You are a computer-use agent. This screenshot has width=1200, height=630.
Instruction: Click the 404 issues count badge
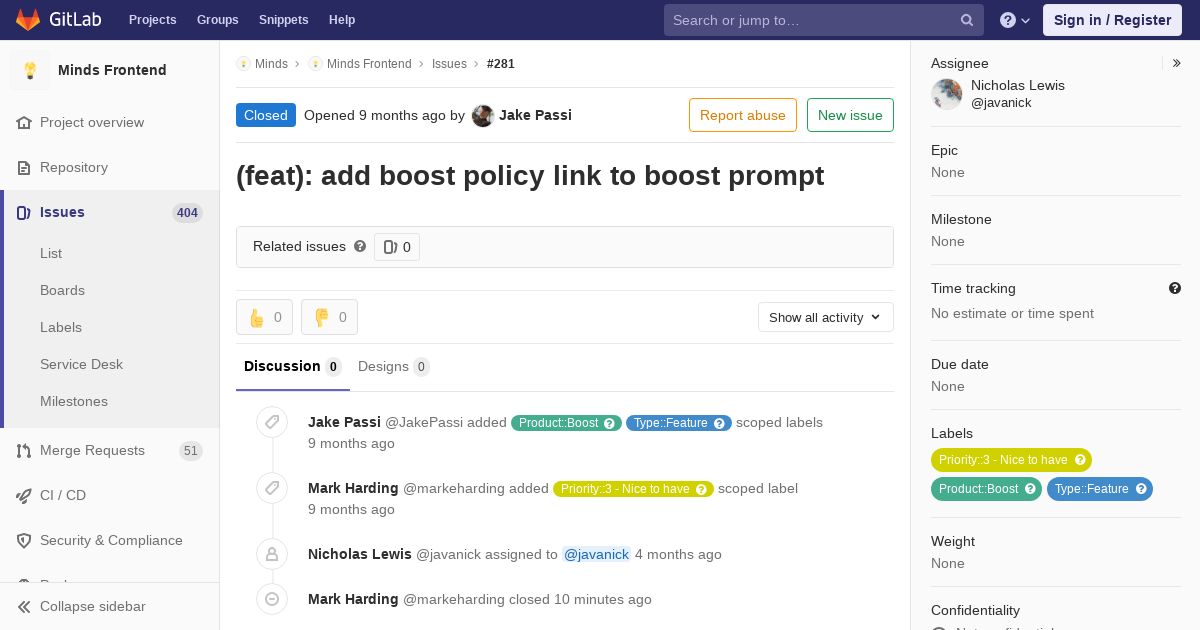pos(187,212)
